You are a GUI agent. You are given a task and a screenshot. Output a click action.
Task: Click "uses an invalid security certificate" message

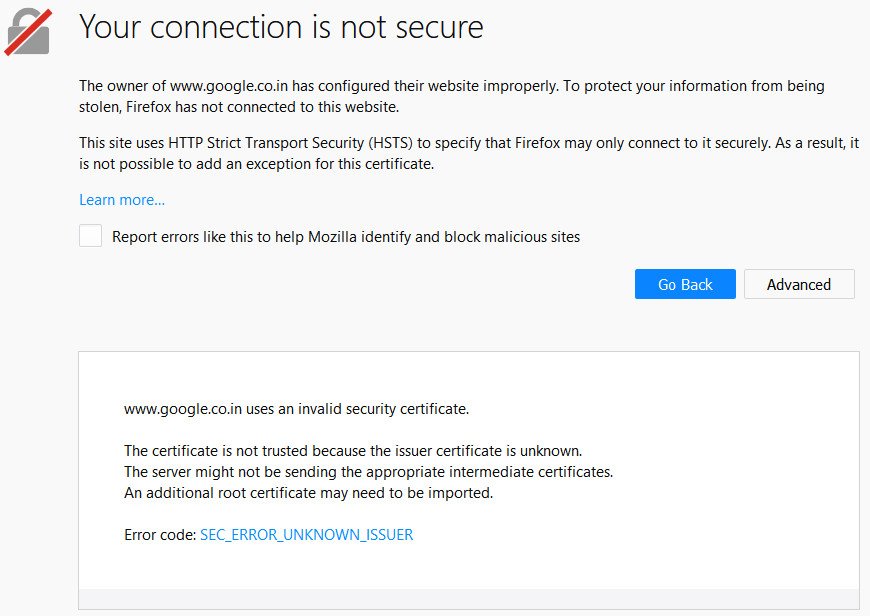(296, 408)
